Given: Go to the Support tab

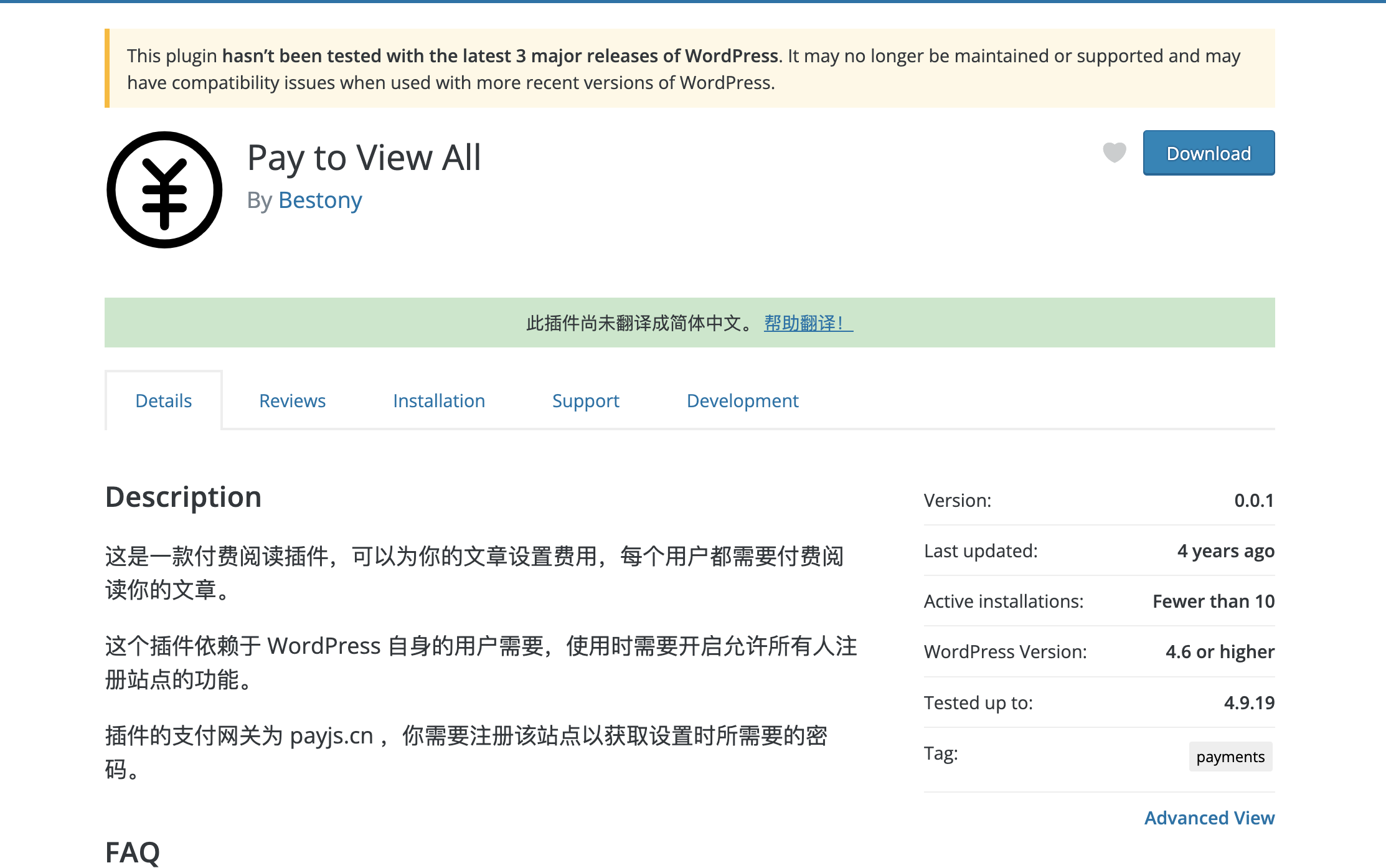Looking at the screenshot, I should pyautogui.click(x=585, y=401).
